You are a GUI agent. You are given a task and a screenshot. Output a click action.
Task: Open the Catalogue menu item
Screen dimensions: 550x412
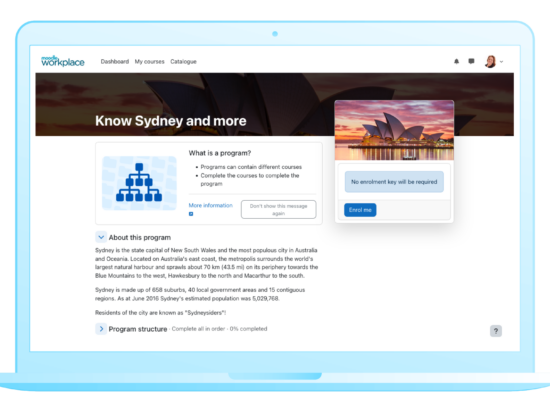click(x=183, y=61)
